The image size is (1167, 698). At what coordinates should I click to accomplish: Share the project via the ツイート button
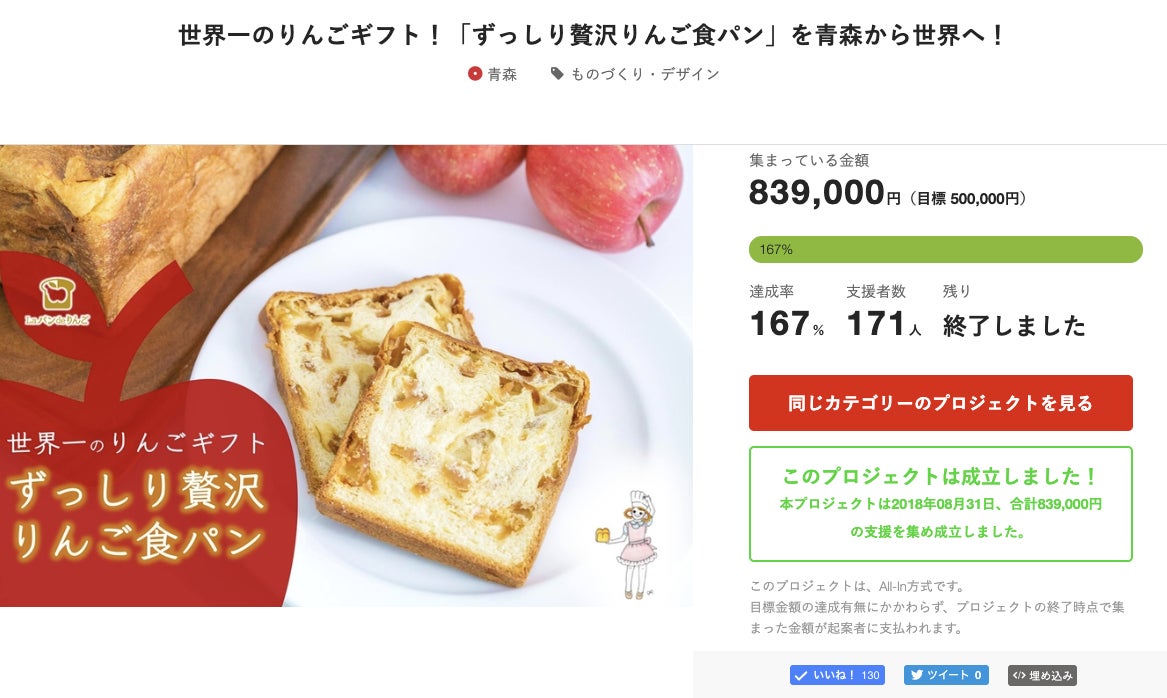946,675
